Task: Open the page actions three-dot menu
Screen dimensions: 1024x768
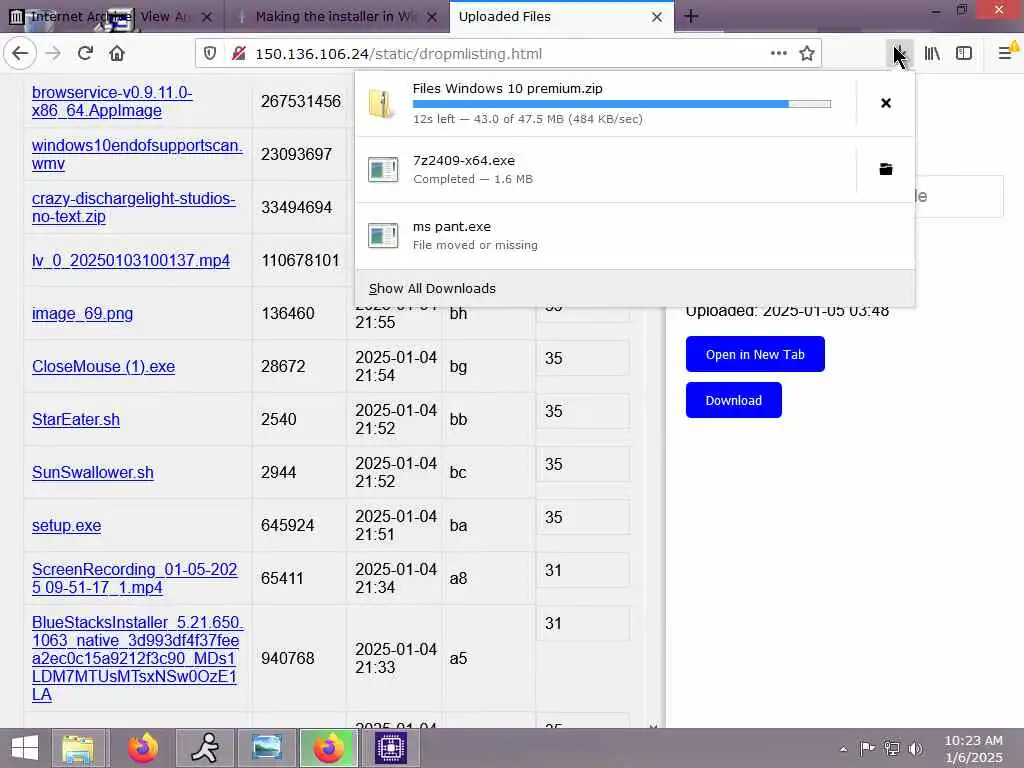Action: click(778, 54)
